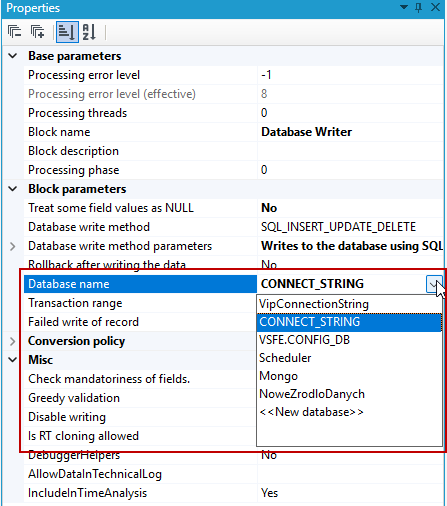Select the Mongo database option
Viewport: 447px width, 506px height.
[349, 376]
